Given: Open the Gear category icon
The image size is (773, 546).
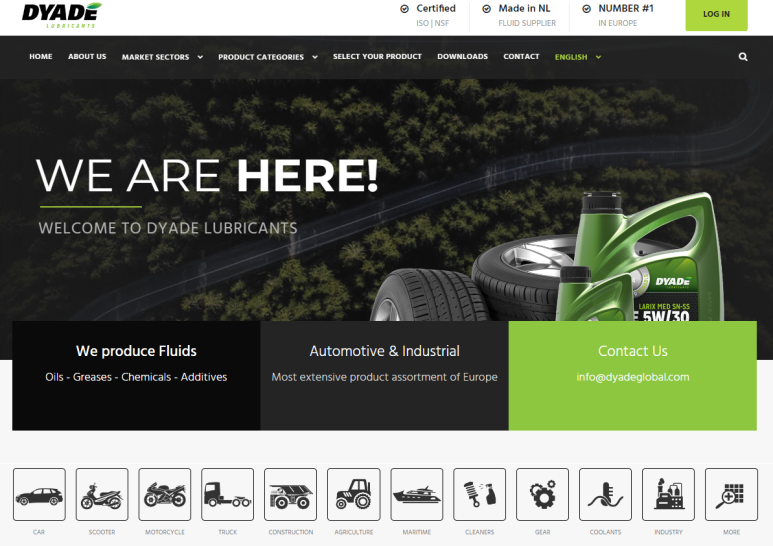Looking at the screenshot, I should click(x=542, y=494).
